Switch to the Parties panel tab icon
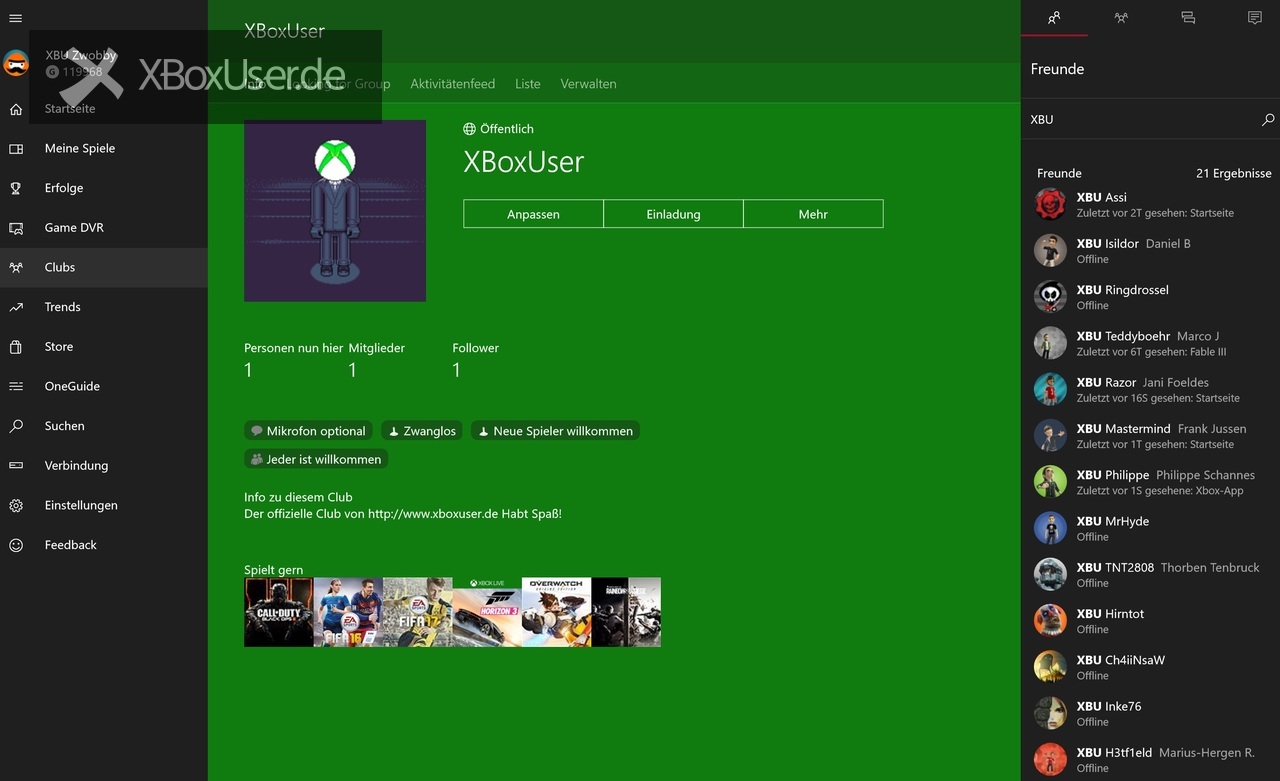This screenshot has width=1280, height=781. (1121, 17)
